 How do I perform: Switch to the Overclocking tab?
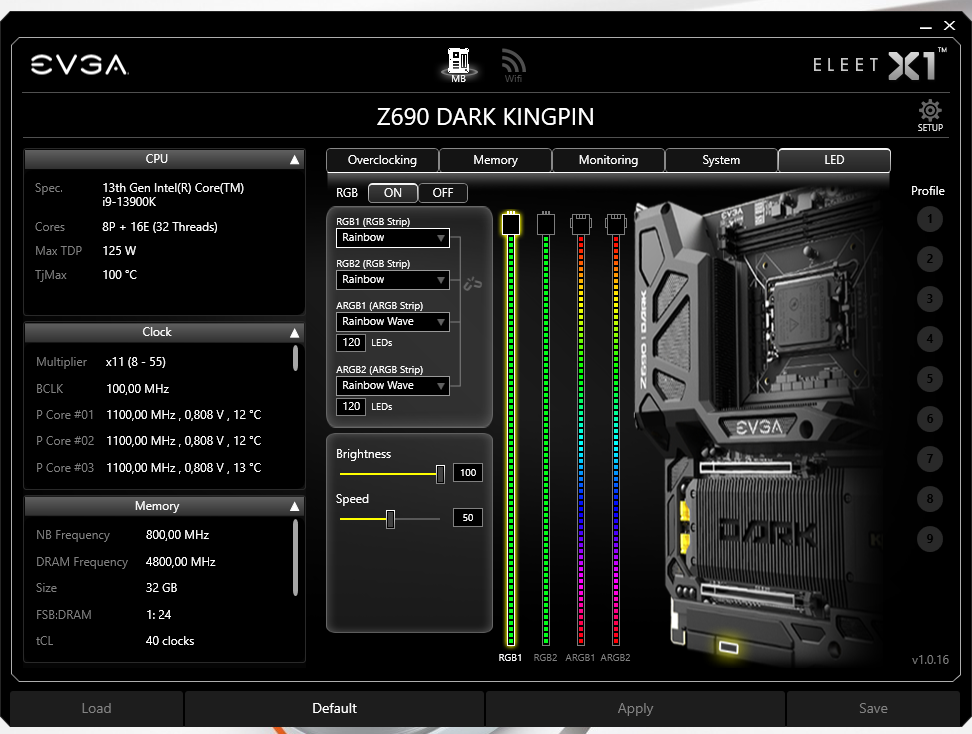(x=381, y=159)
